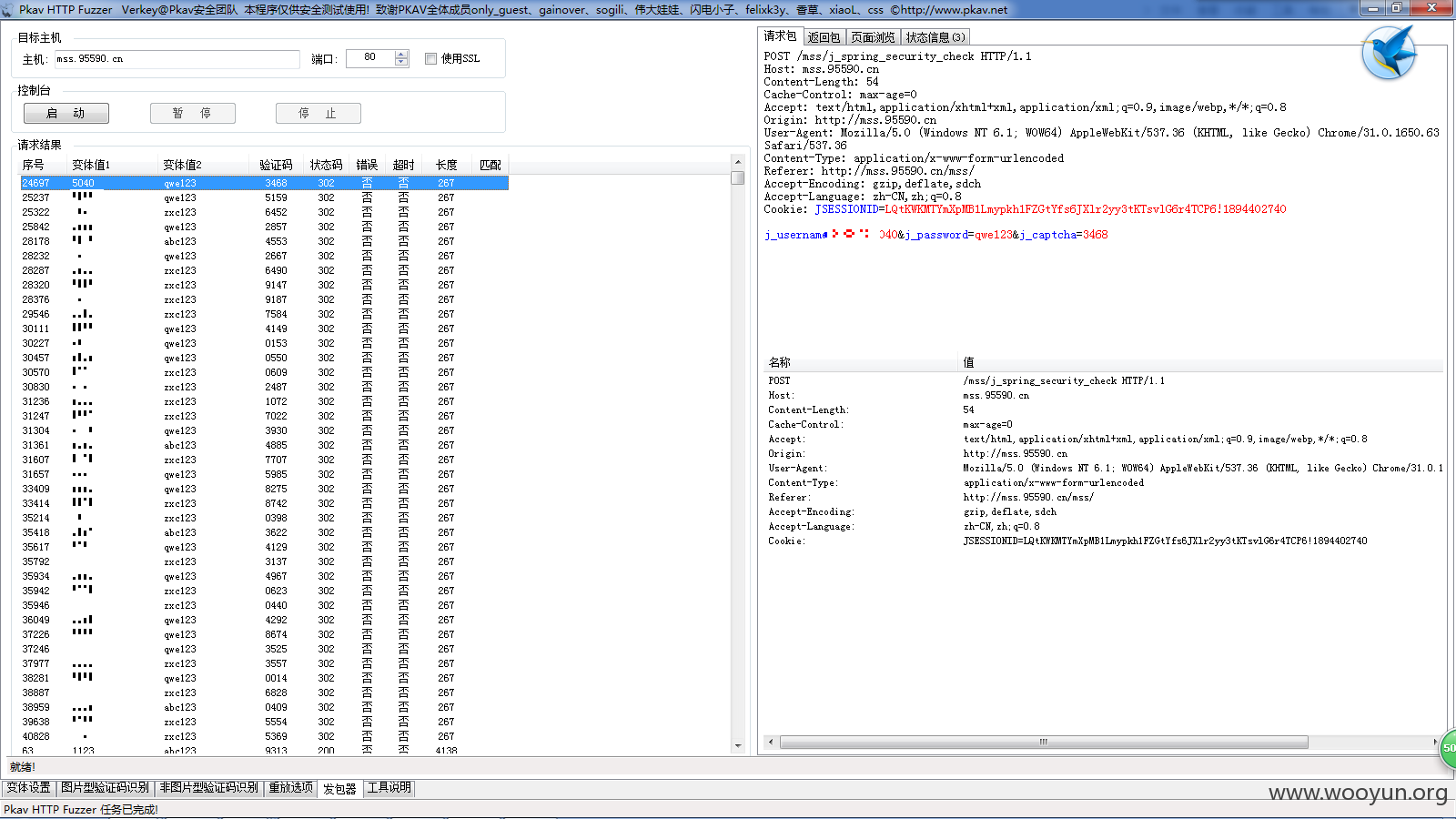Sort results by 错误 column header
The width and height of the screenshot is (1456, 819).
[x=368, y=165]
